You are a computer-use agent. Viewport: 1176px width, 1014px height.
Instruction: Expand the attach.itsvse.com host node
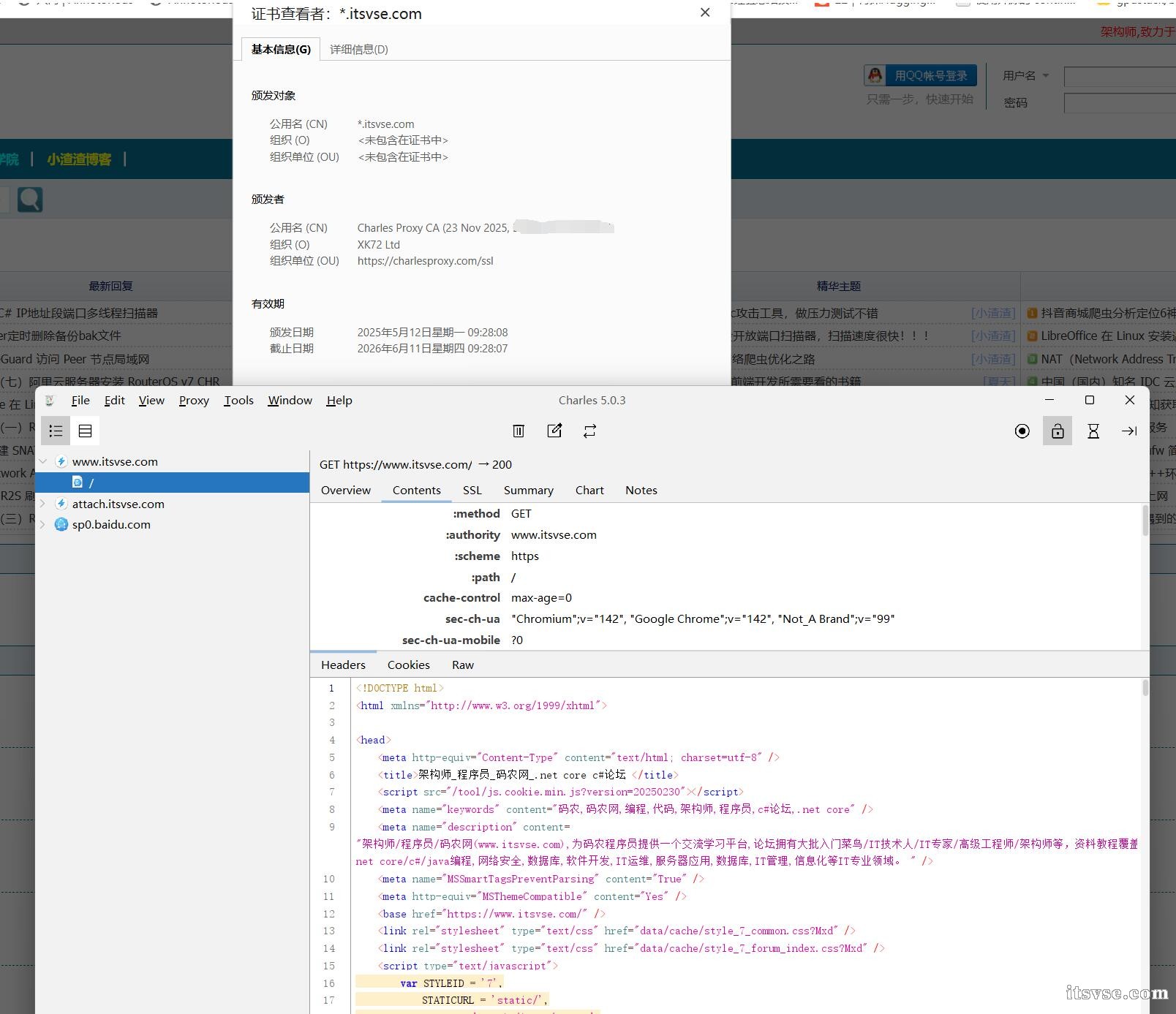(x=43, y=504)
